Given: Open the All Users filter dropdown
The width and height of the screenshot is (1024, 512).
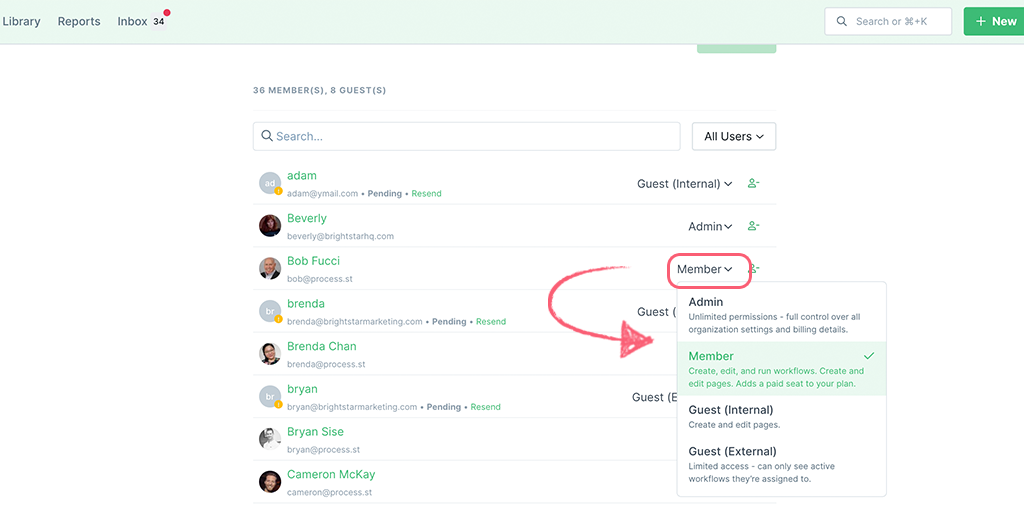Looking at the screenshot, I should tap(734, 136).
